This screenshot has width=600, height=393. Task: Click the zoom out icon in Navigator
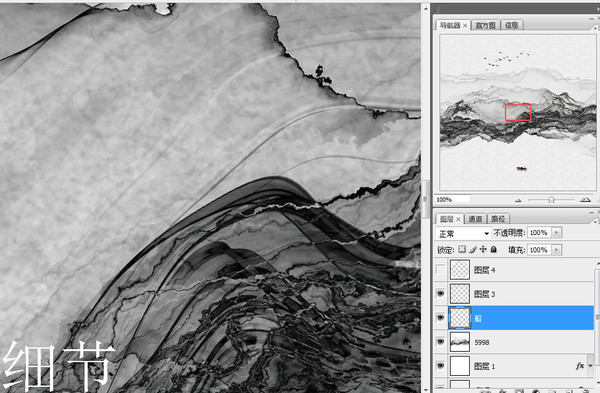pyautogui.click(x=518, y=200)
